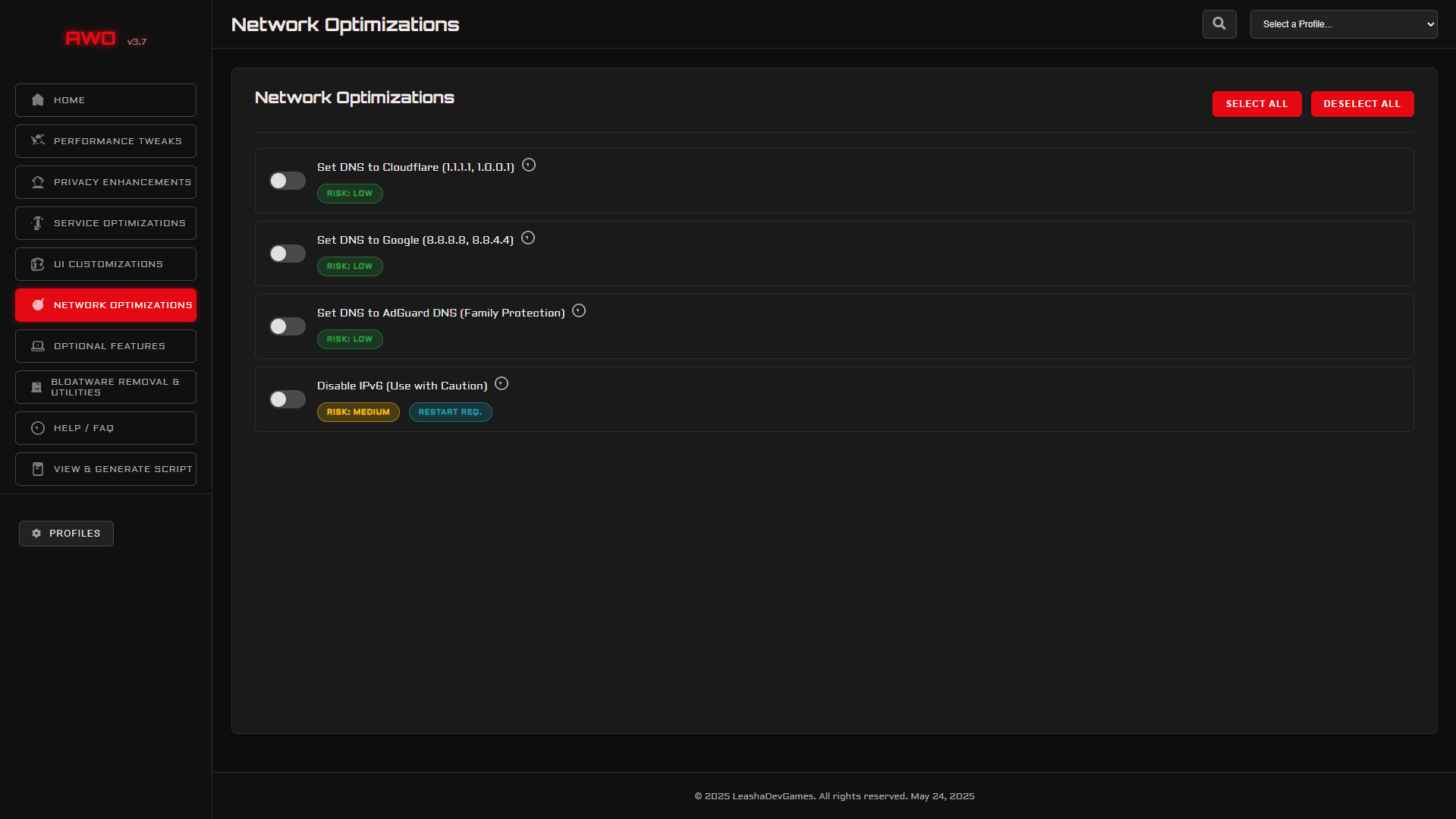The width and height of the screenshot is (1456, 819).
Task: Click the Deselect All button
Action: click(1362, 104)
